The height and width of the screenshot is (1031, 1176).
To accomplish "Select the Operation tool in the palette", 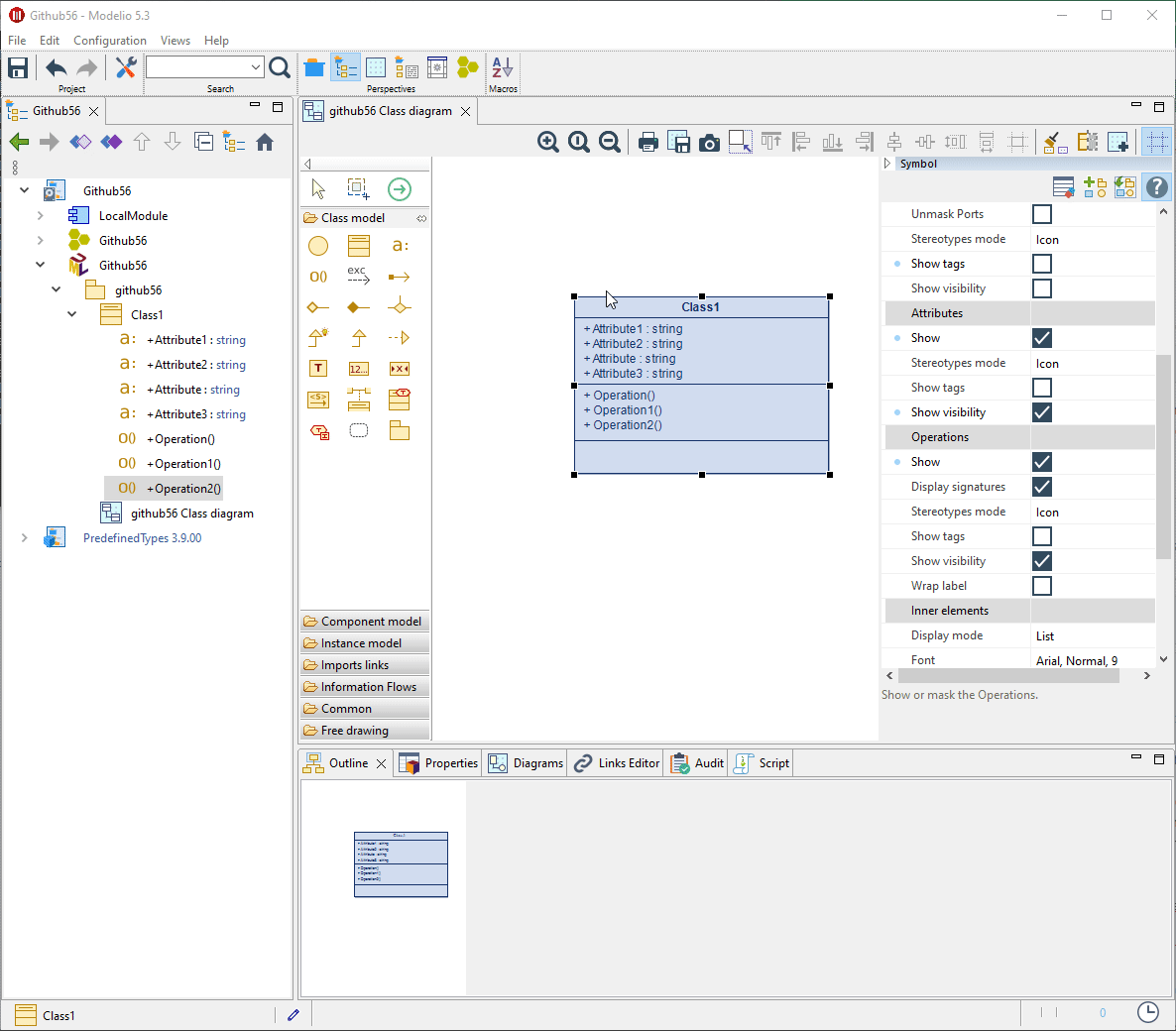I will (x=317, y=276).
